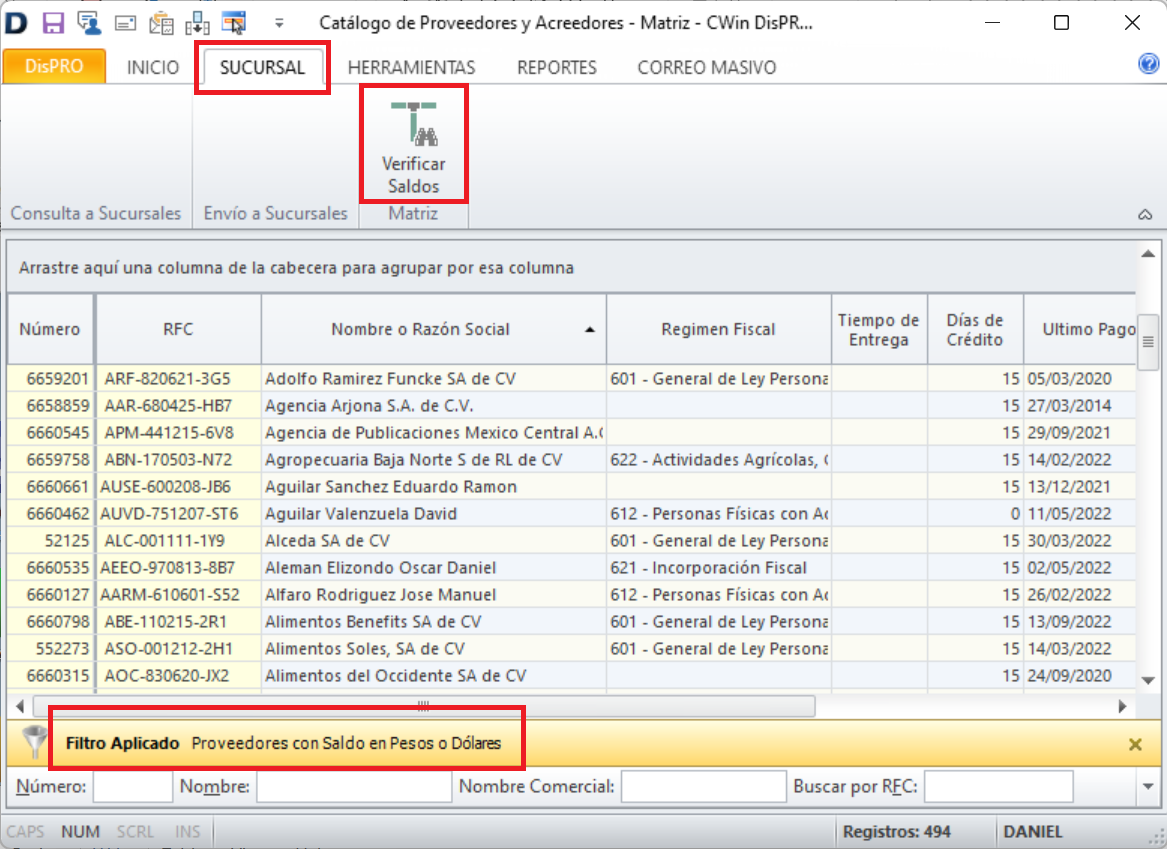Click the purple save icon in title bar
The image size is (1167, 849).
pos(54,22)
